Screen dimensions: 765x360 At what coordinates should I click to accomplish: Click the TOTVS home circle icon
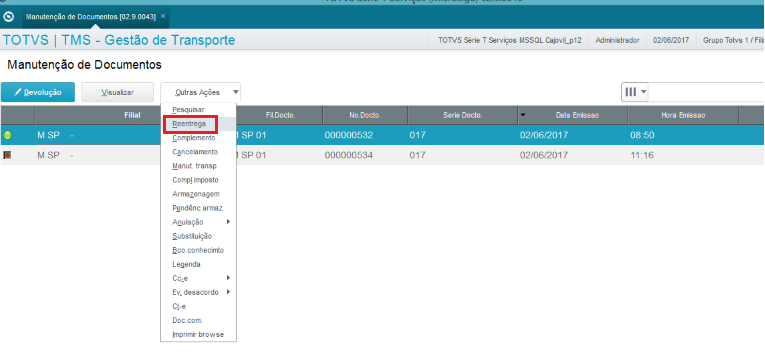(x=8, y=17)
